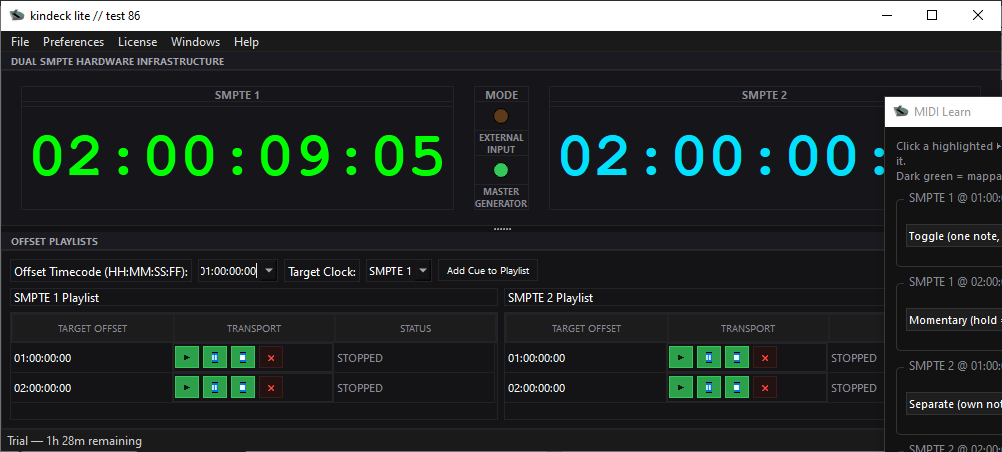Click the OFFSET PLAYLISTS section header
This screenshot has width=1002, height=452.
click(x=54, y=241)
